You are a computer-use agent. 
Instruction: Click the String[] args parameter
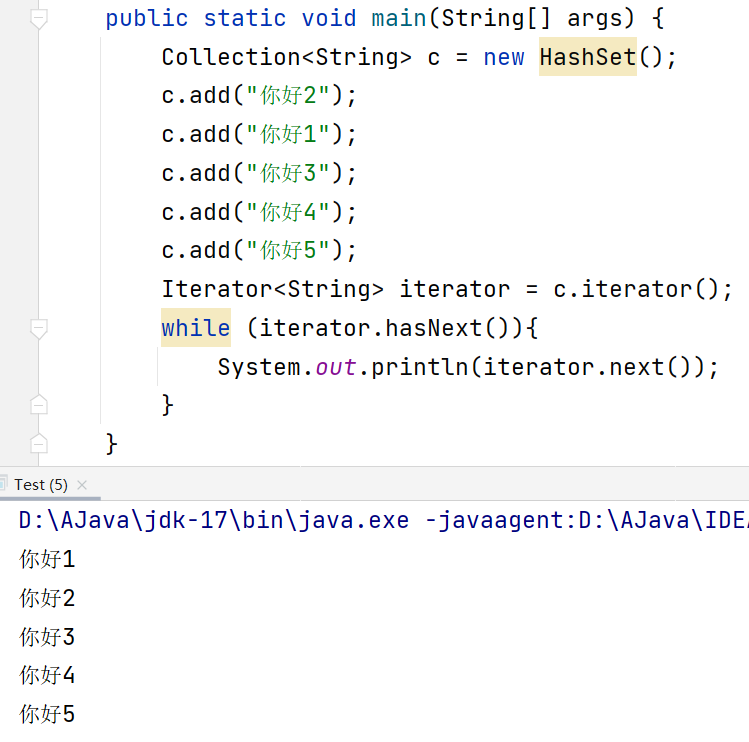click(532, 19)
